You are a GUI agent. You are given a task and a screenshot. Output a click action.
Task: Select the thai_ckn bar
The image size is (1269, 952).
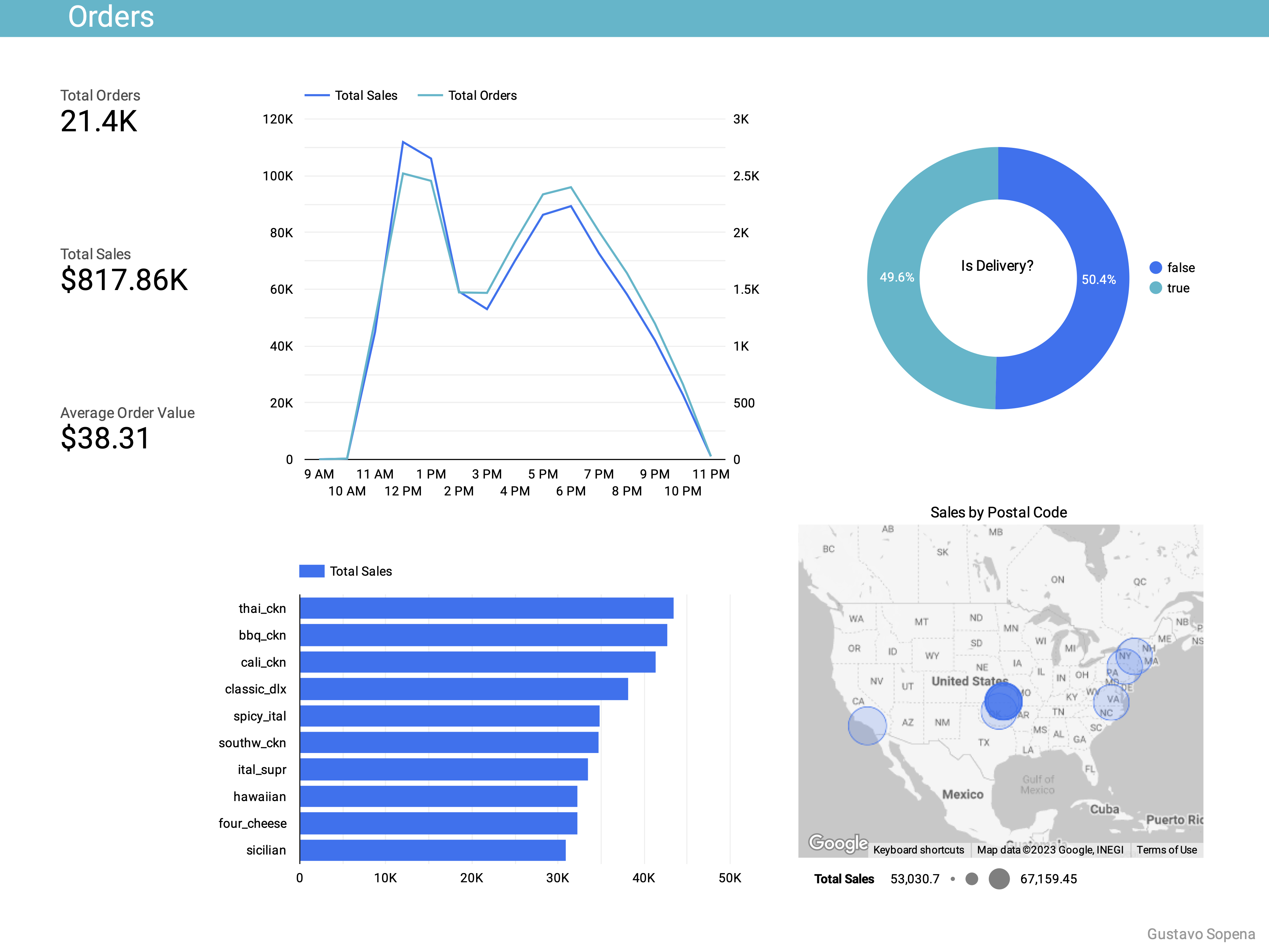[487, 608]
